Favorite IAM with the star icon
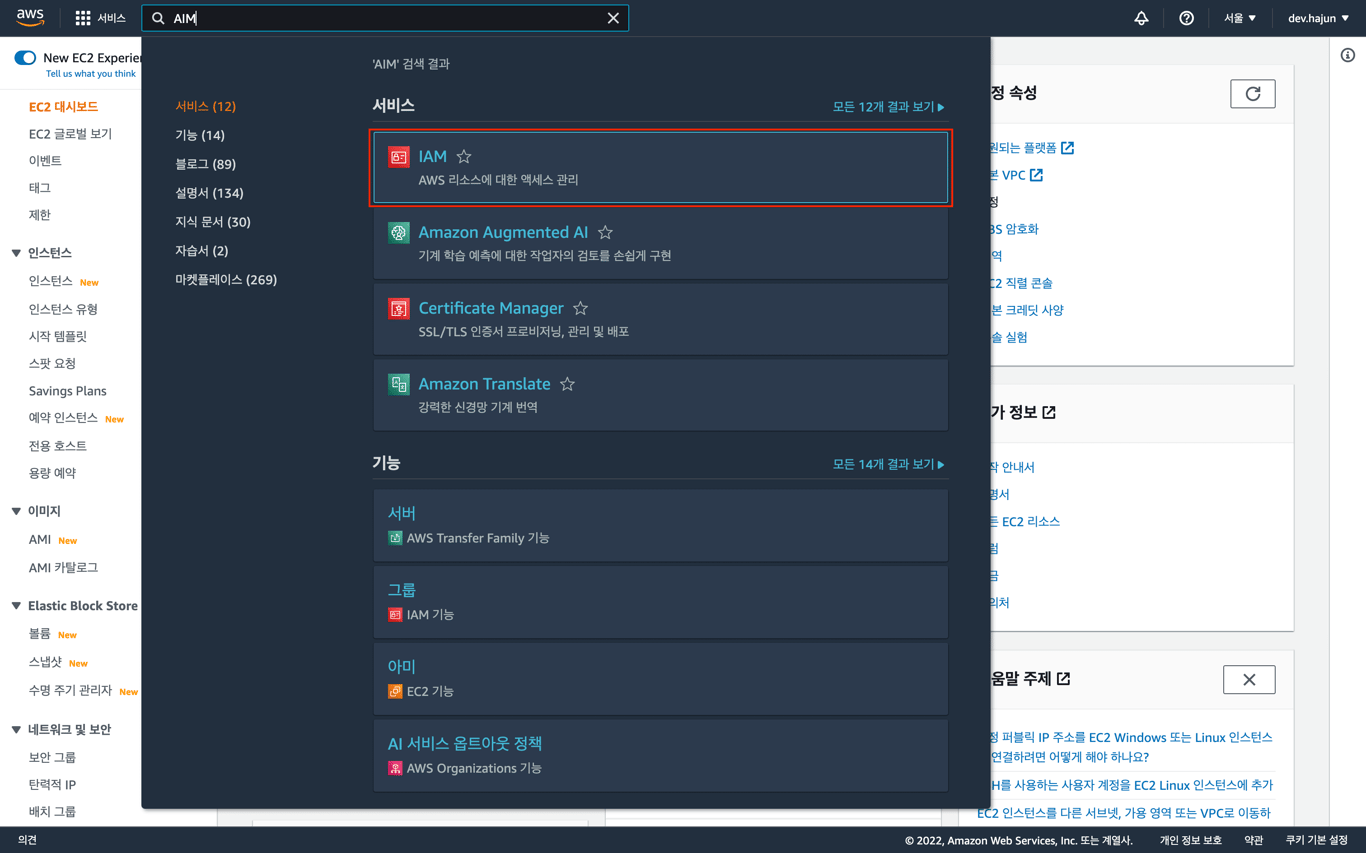Image resolution: width=1366 pixels, height=853 pixels. pos(464,156)
